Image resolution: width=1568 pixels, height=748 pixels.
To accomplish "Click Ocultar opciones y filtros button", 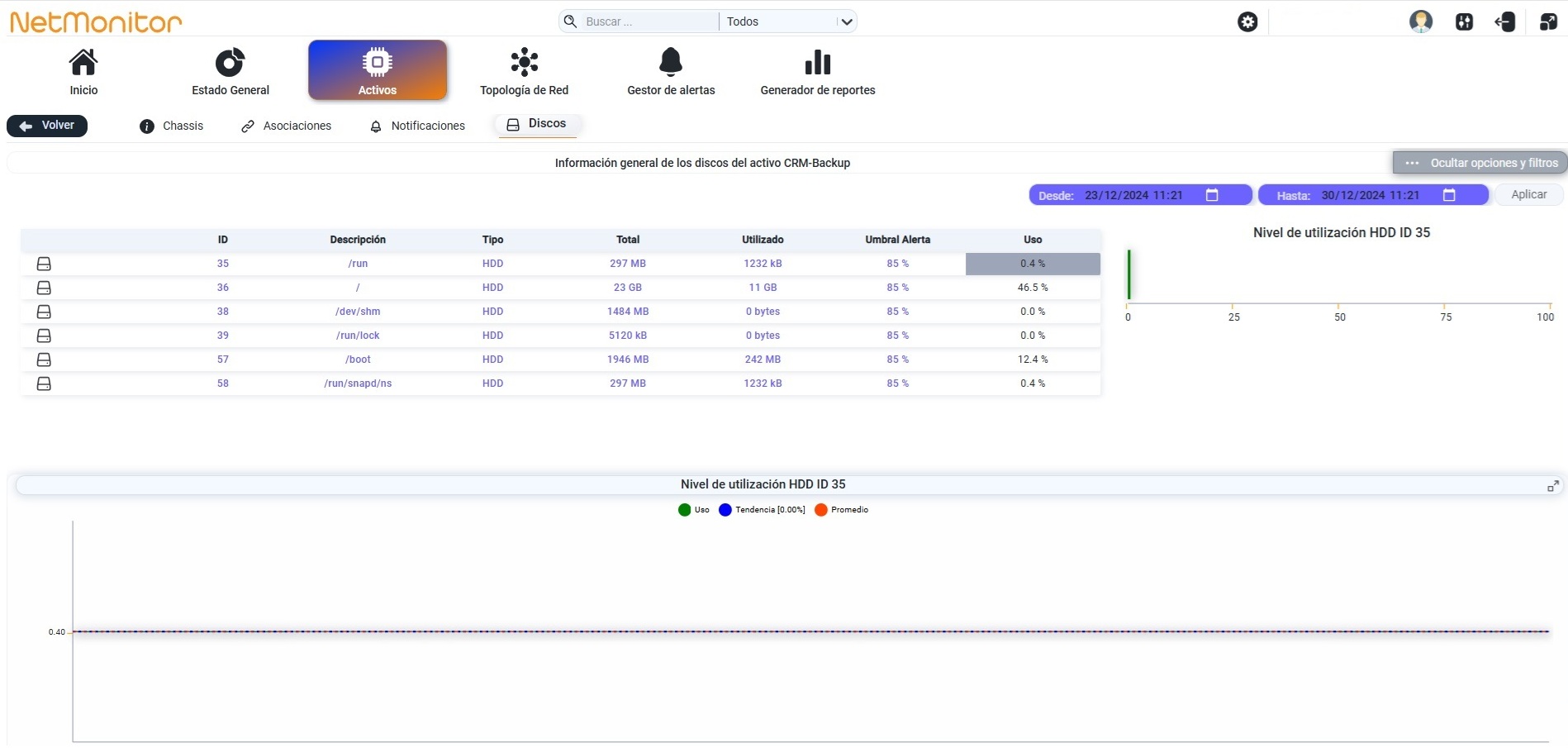I will point(1480,163).
